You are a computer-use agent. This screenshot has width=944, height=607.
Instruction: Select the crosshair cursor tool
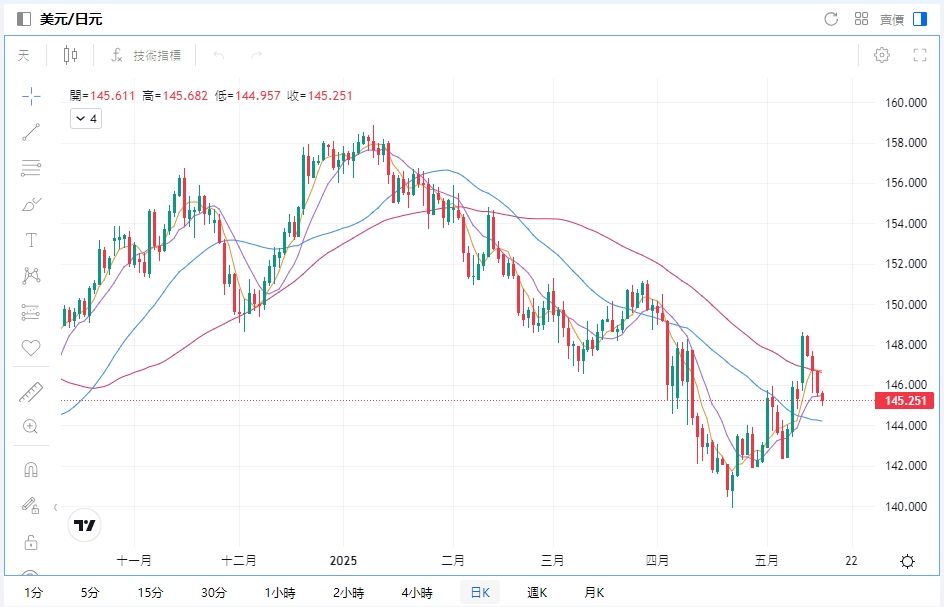point(31,96)
